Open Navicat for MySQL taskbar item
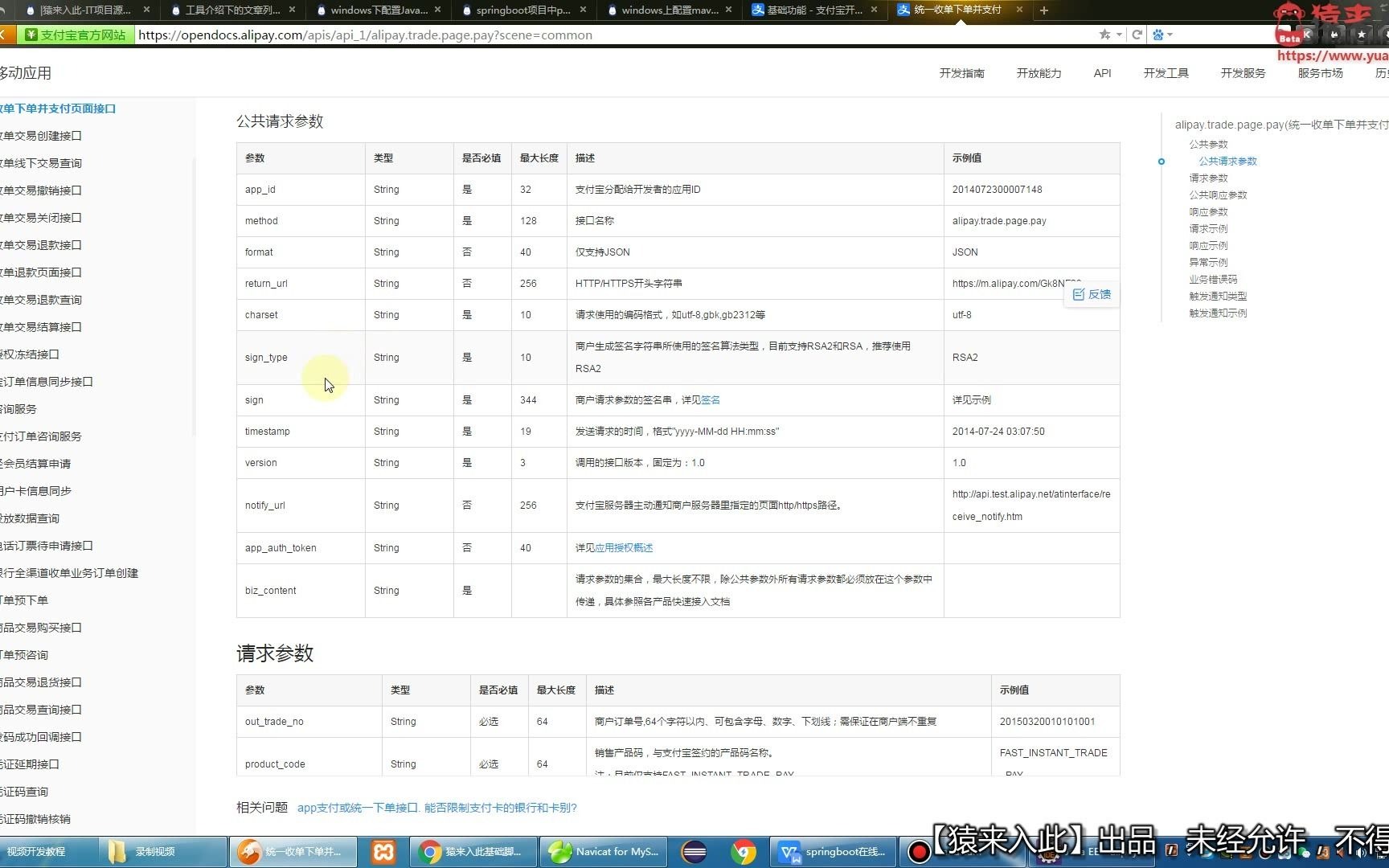Image resolution: width=1389 pixels, height=868 pixels. 603,851
